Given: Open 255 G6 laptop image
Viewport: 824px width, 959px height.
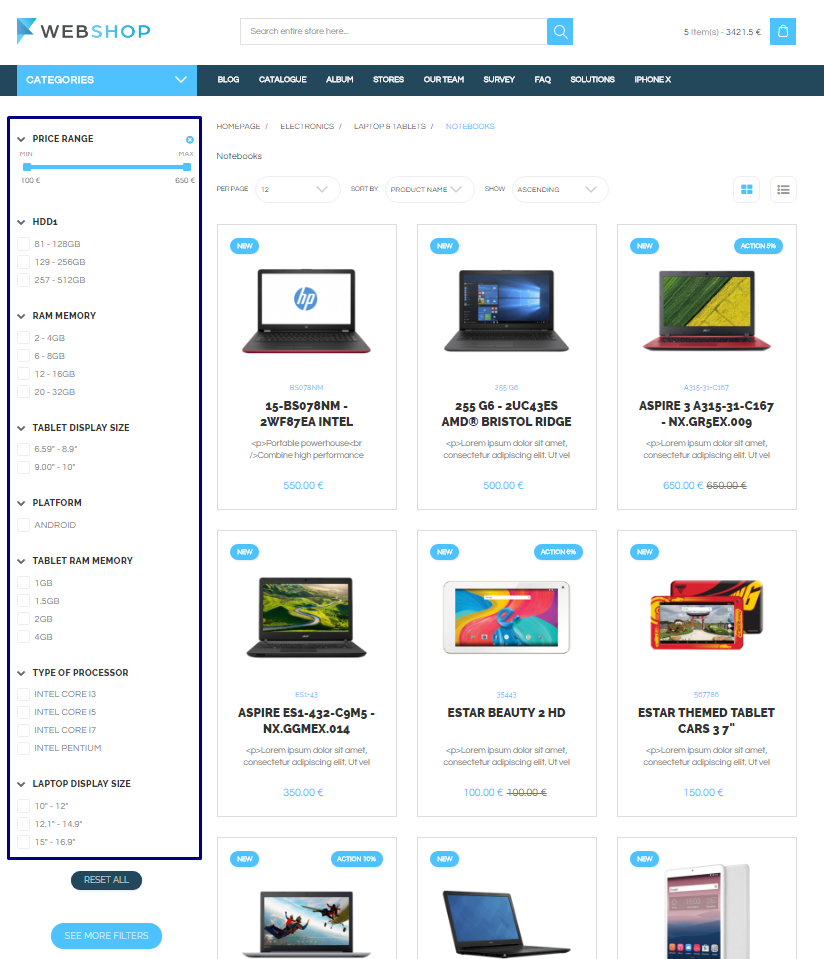Looking at the screenshot, I should point(507,311).
